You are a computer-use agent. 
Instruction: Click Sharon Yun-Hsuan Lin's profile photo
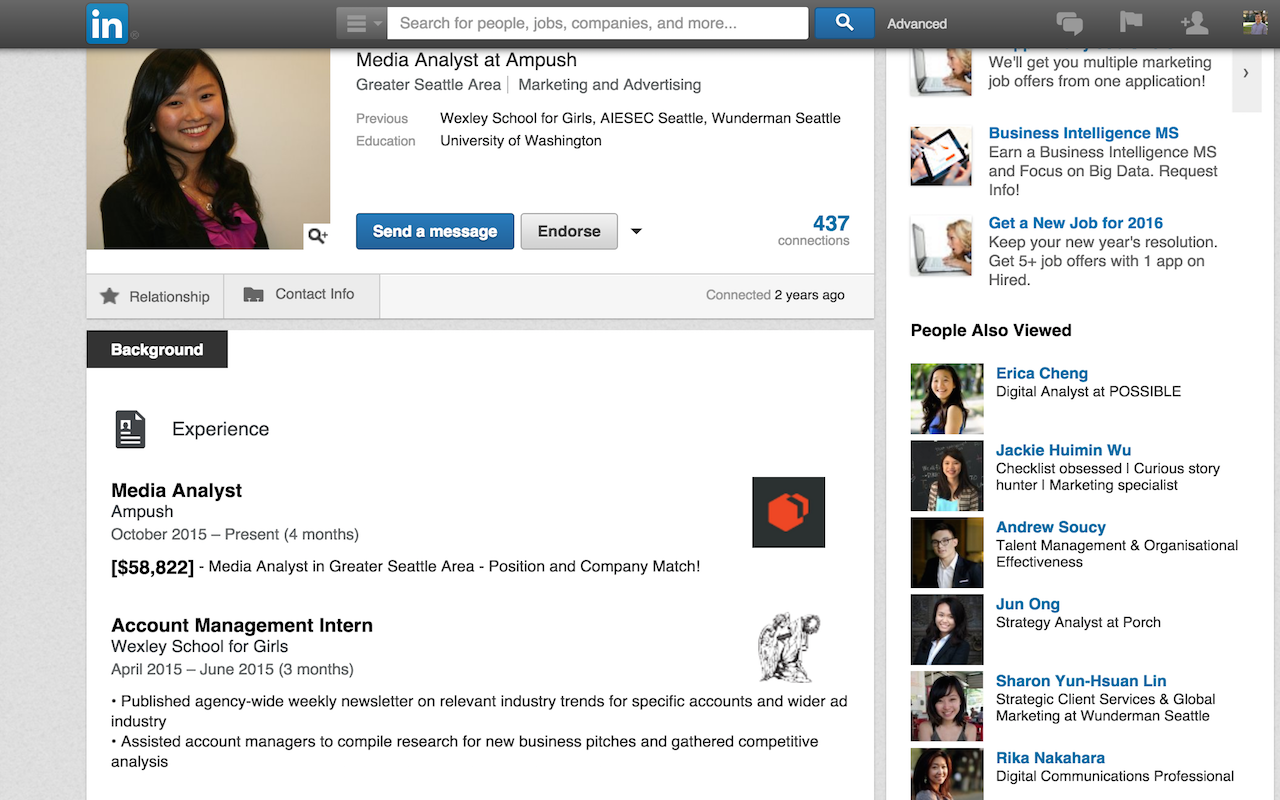tap(947, 707)
